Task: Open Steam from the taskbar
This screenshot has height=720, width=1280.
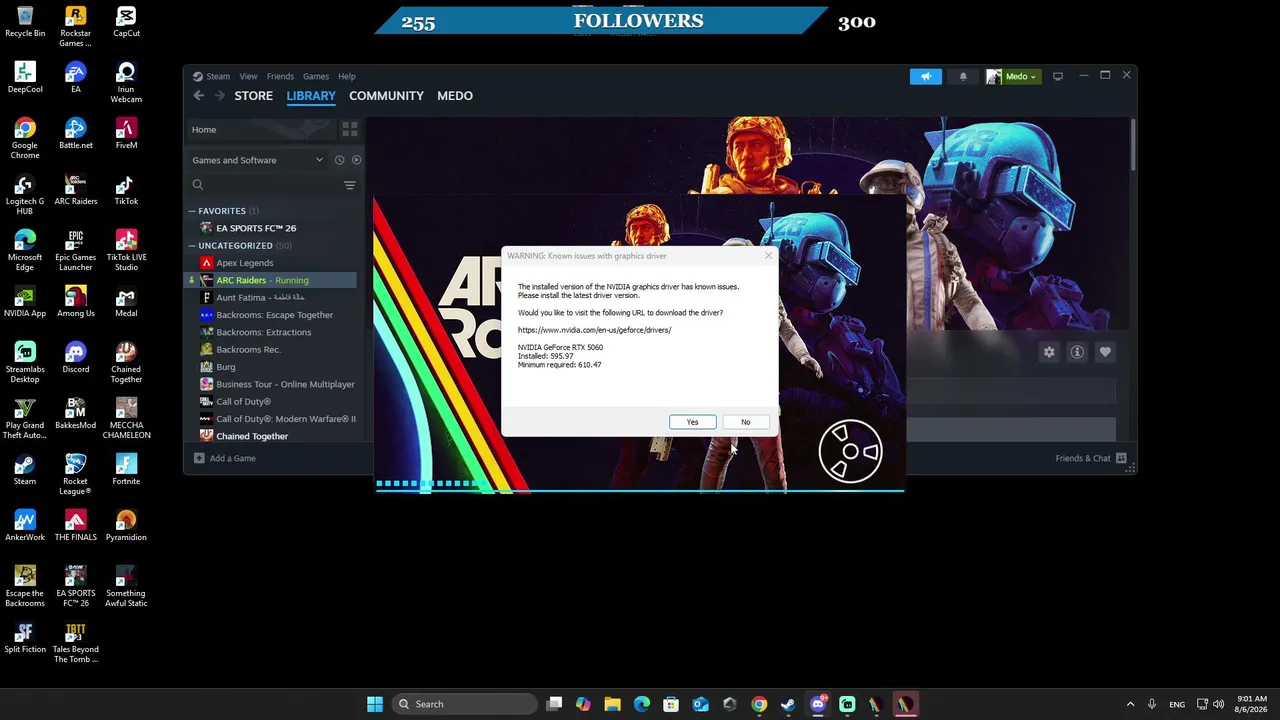Action: 788,704
